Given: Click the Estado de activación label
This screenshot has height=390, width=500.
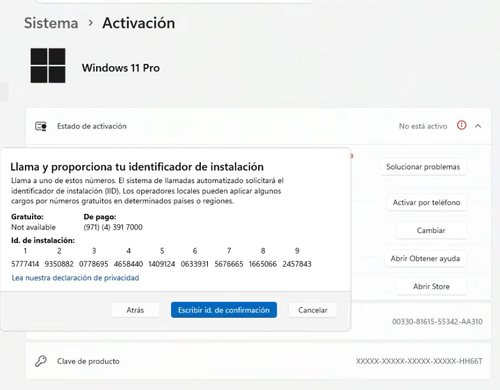Looking at the screenshot, I should pyautogui.click(x=92, y=126).
